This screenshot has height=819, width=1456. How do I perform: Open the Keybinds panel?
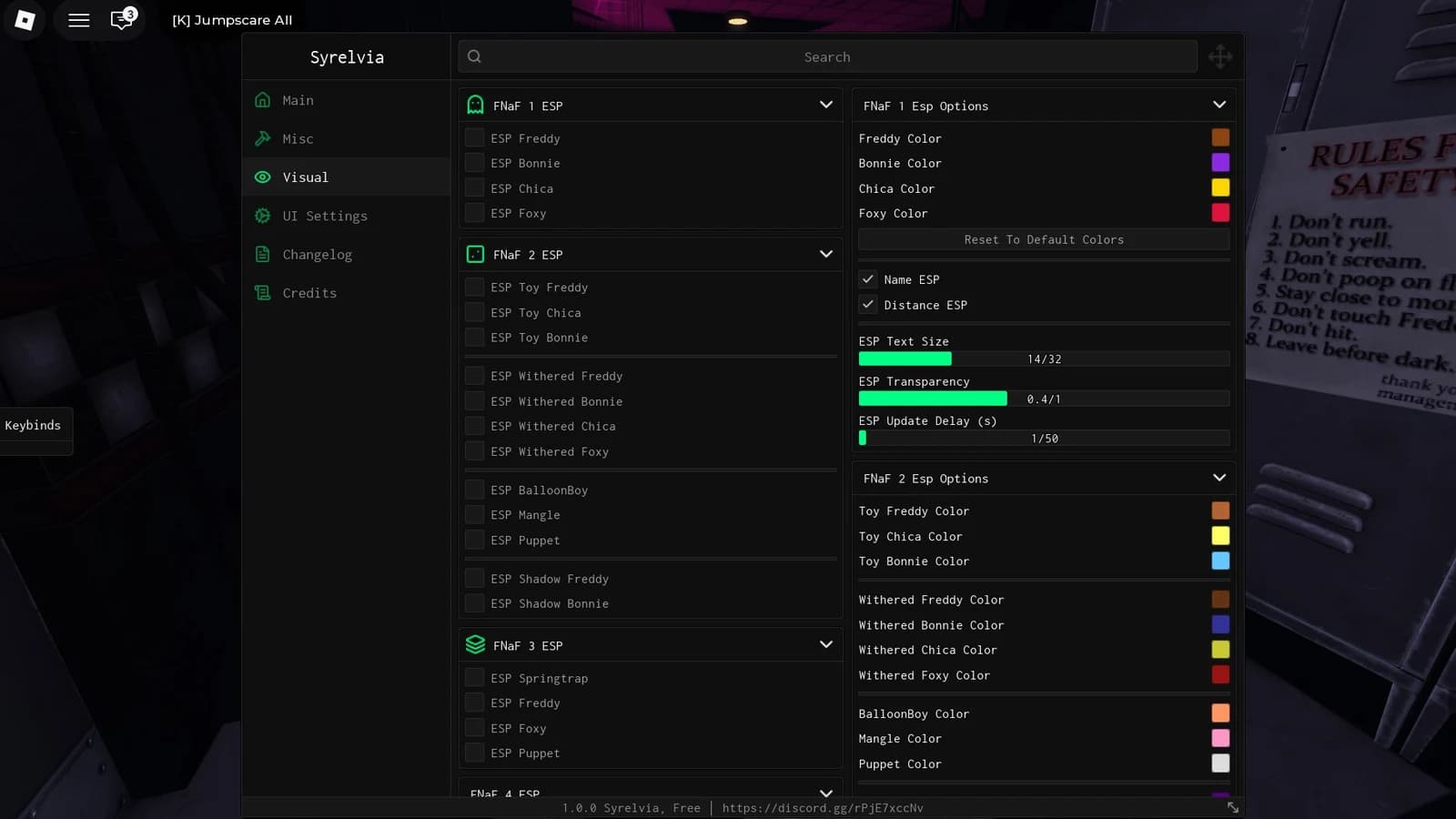[x=34, y=425]
